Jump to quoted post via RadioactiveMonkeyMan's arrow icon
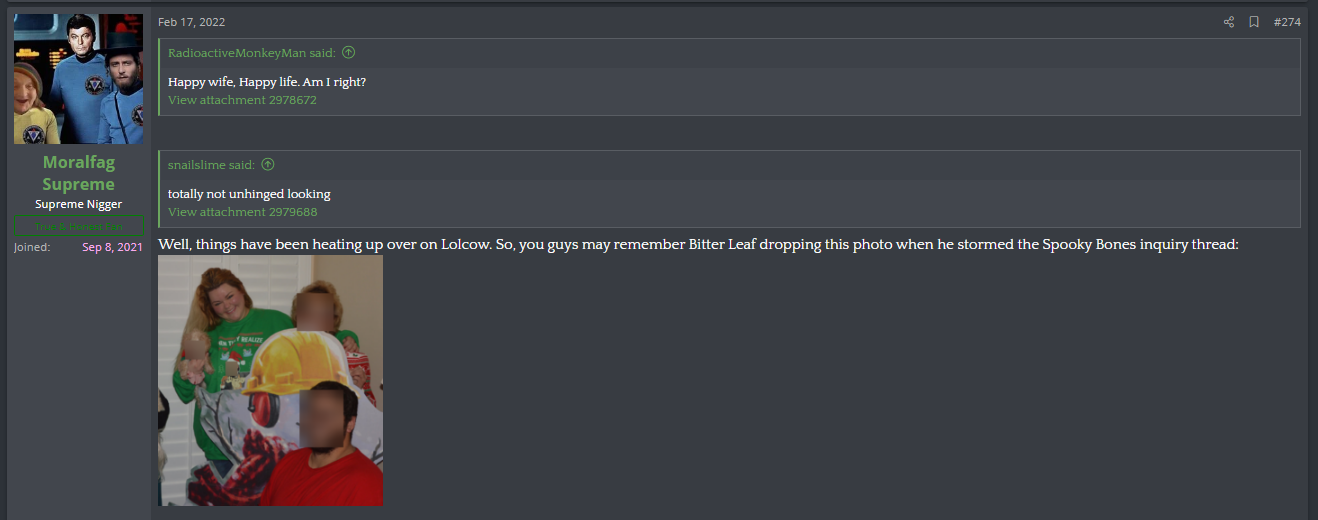This screenshot has width=1318, height=520. pos(348,53)
